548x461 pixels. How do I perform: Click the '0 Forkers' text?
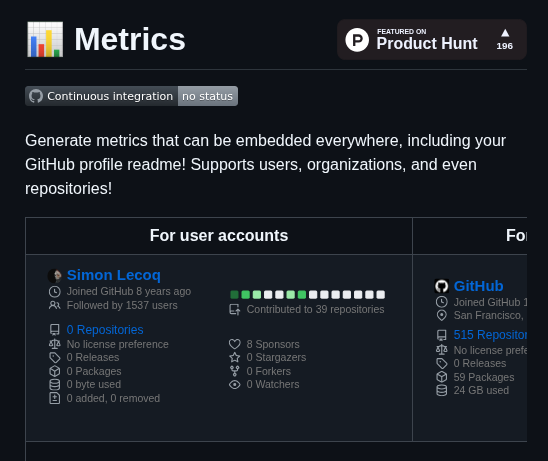point(269,371)
